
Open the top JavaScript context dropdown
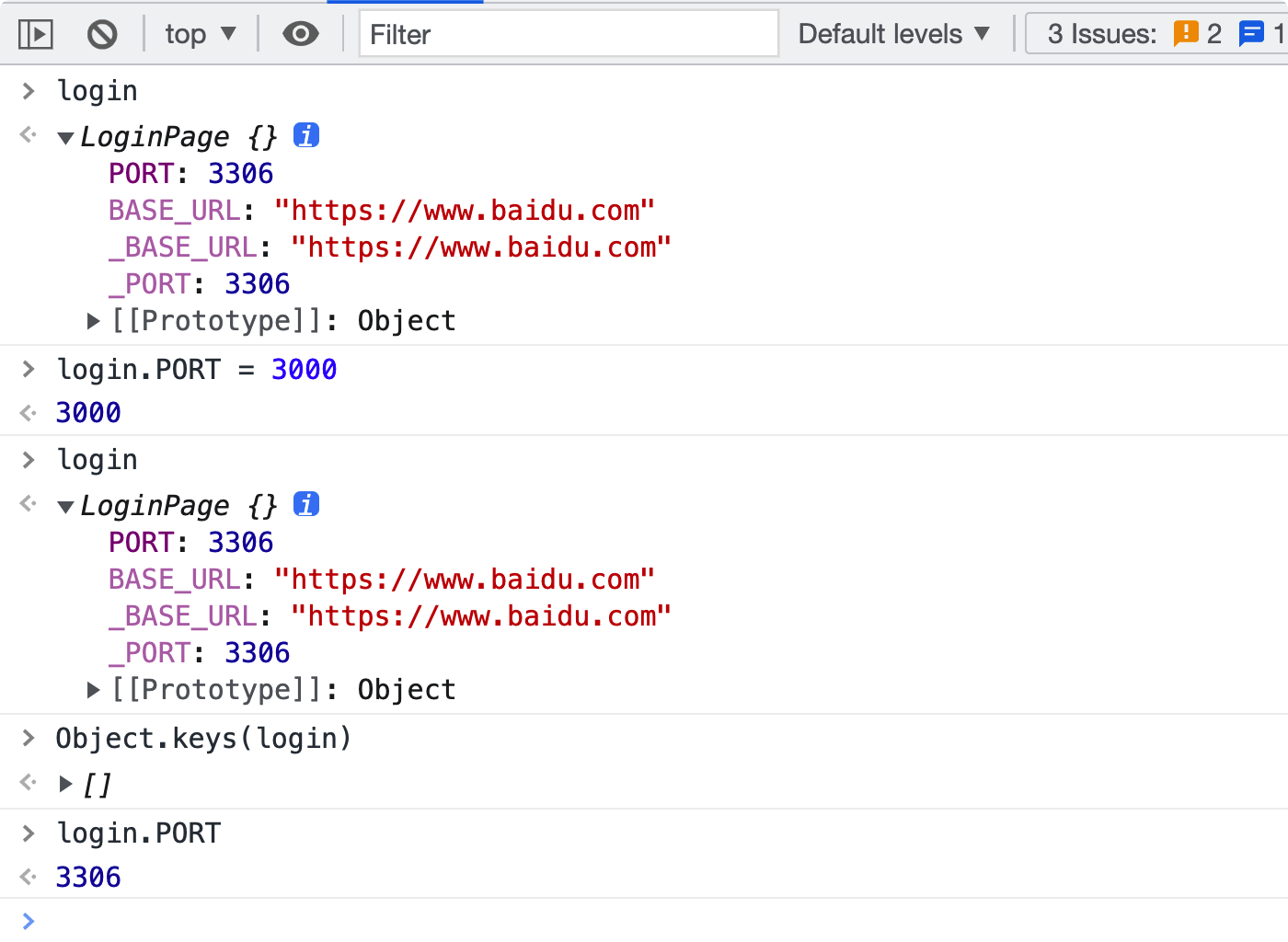point(201,35)
